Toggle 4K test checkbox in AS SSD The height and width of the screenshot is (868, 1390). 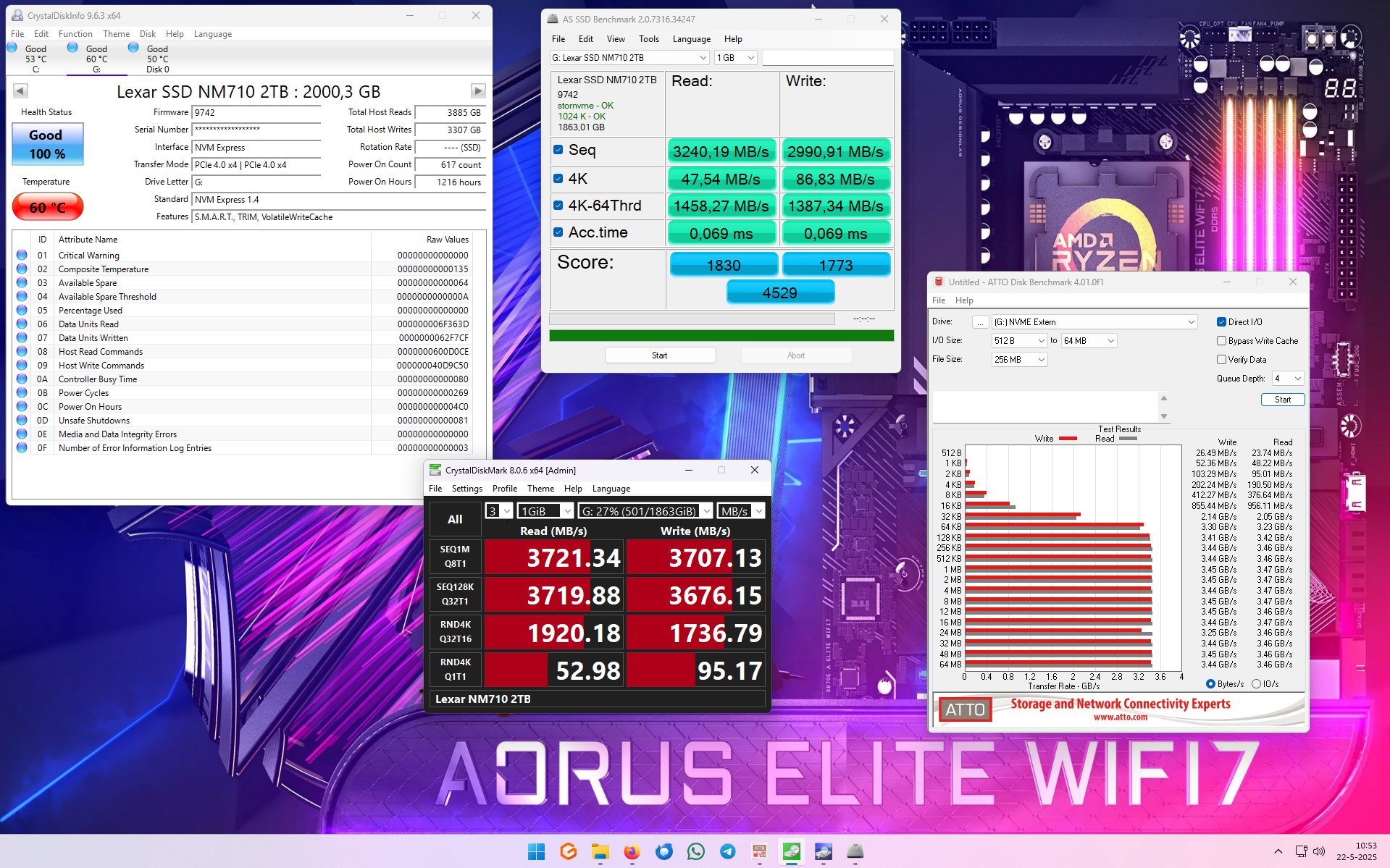tap(558, 178)
